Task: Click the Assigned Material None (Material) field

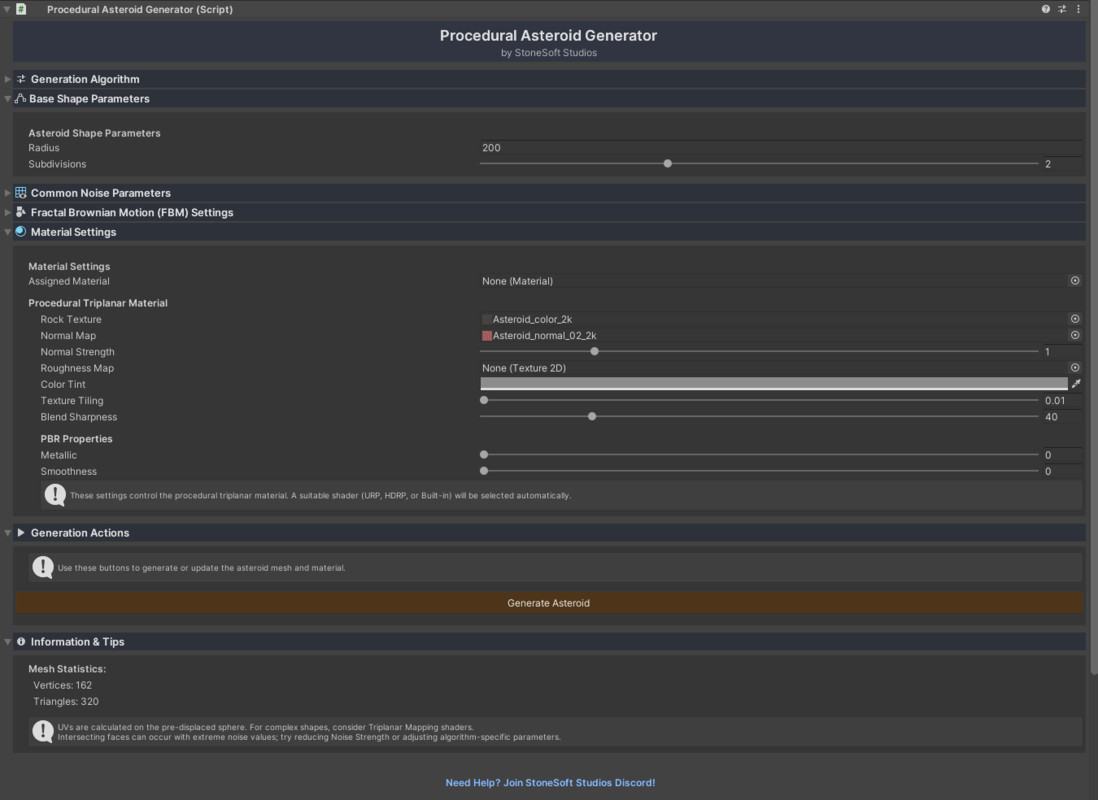Action: coord(774,281)
